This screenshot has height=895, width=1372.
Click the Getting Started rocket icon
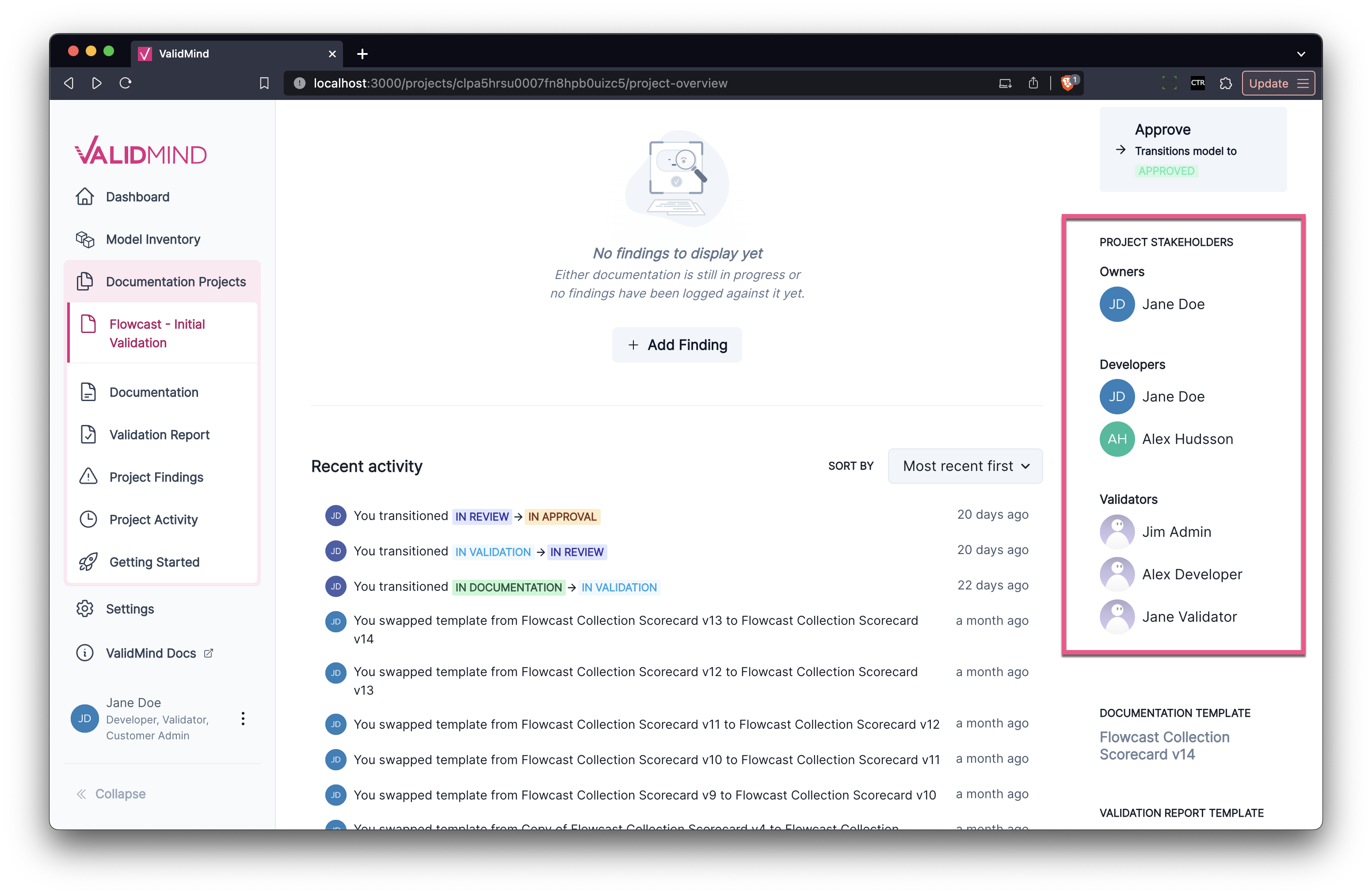click(x=88, y=562)
